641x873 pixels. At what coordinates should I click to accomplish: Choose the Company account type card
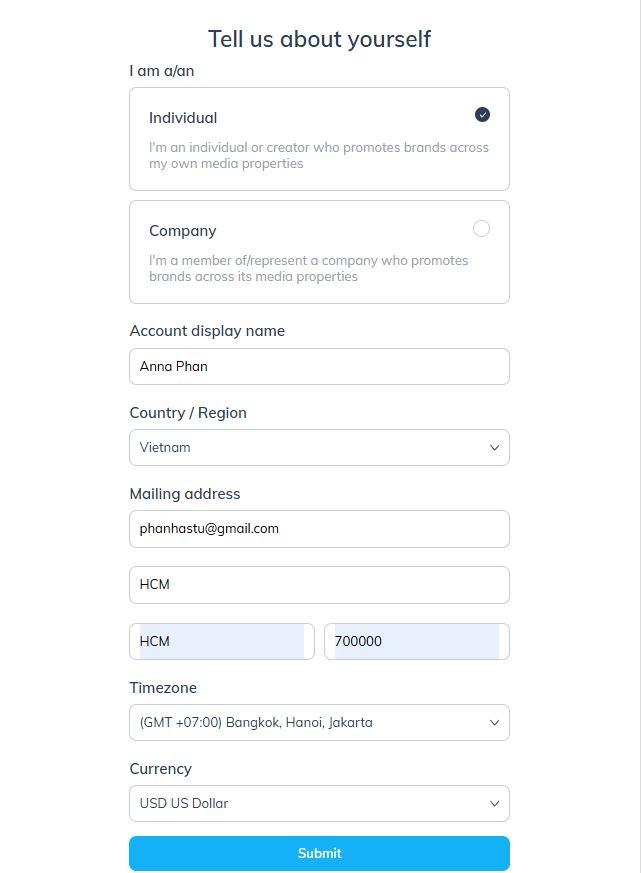pos(319,252)
